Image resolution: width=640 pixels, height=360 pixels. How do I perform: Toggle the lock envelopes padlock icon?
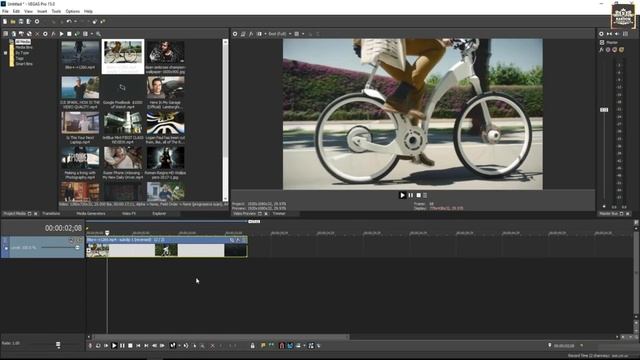tap(252, 346)
